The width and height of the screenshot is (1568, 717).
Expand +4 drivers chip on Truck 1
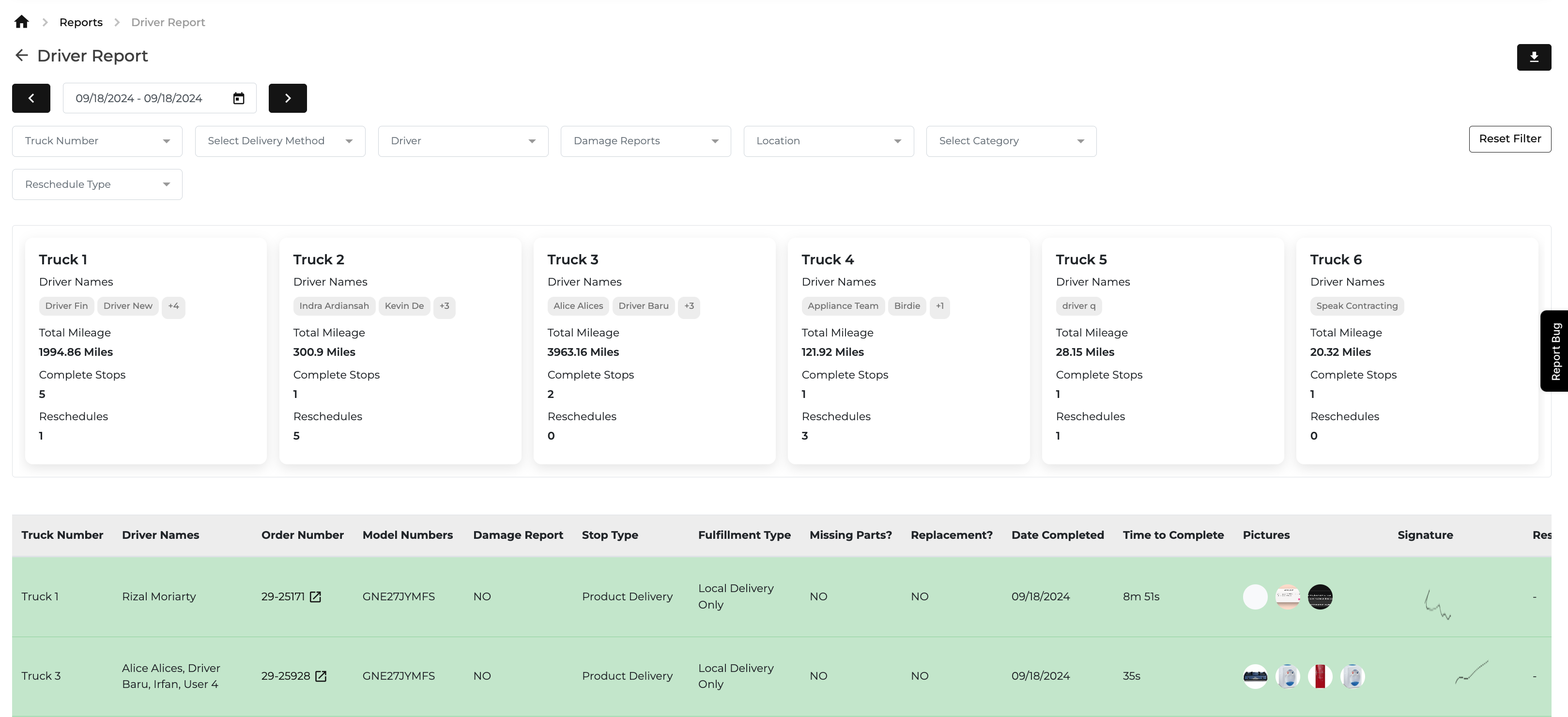click(x=173, y=306)
